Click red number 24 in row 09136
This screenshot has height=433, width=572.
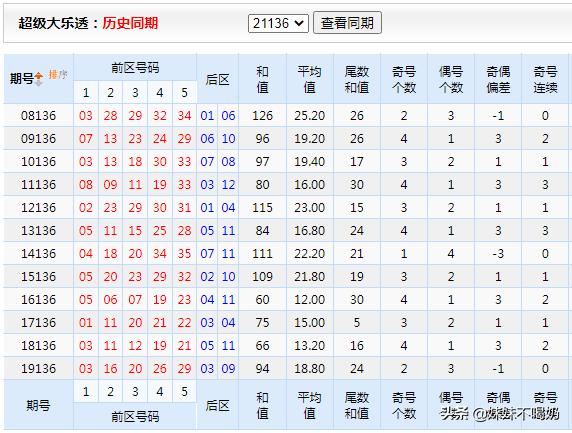tap(160, 139)
